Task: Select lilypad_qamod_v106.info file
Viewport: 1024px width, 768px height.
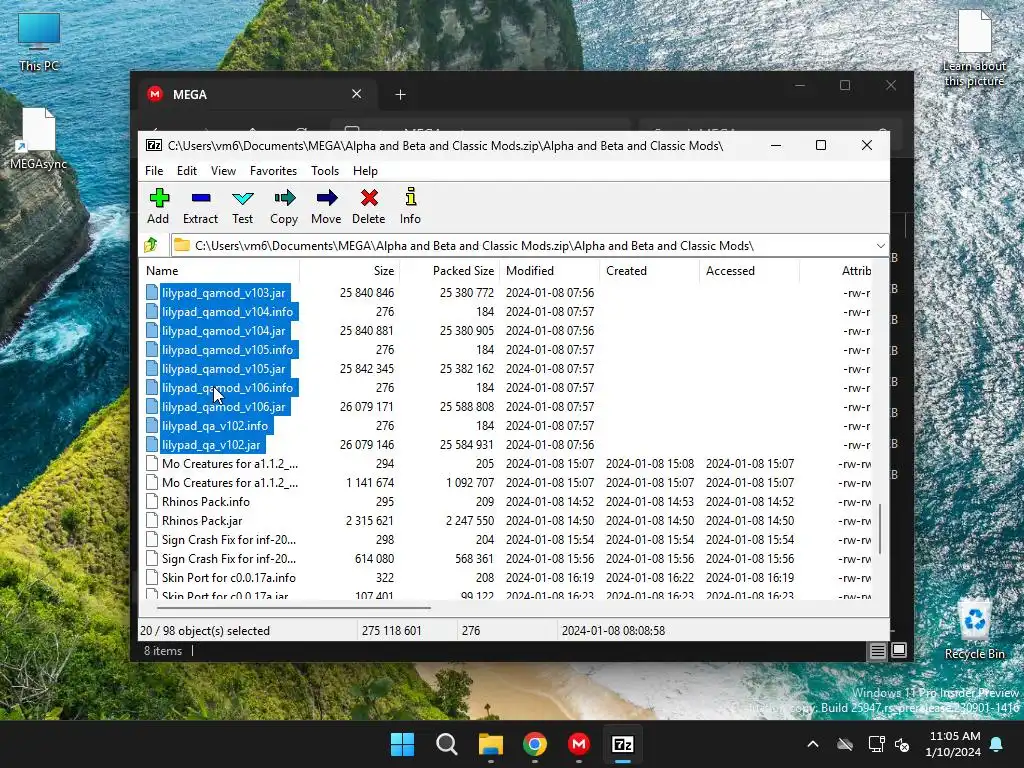Action: click(x=227, y=387)
